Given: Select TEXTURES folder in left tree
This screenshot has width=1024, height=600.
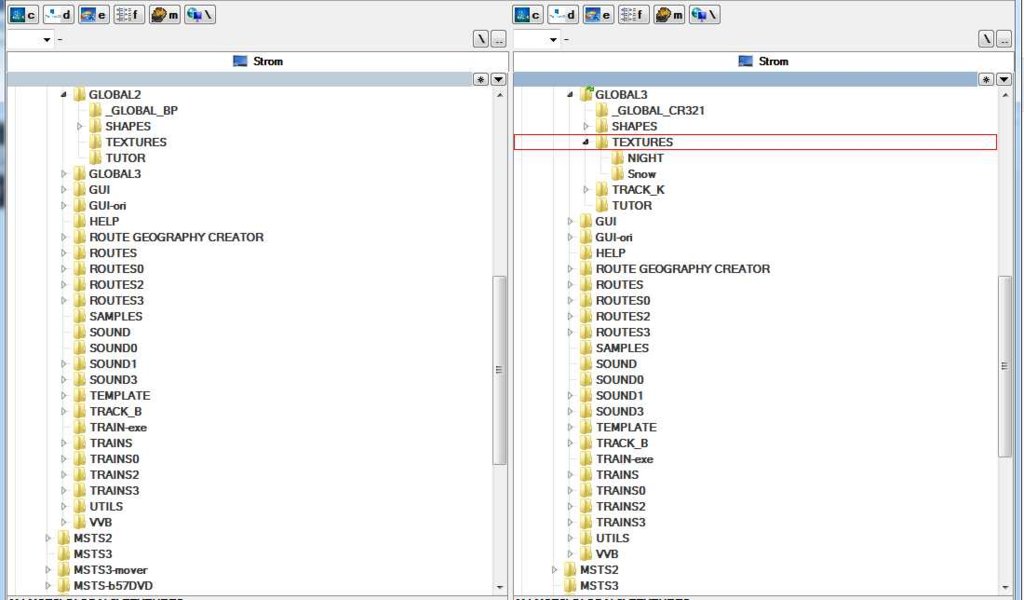Looking at the screenshot, I should (136, 142).
